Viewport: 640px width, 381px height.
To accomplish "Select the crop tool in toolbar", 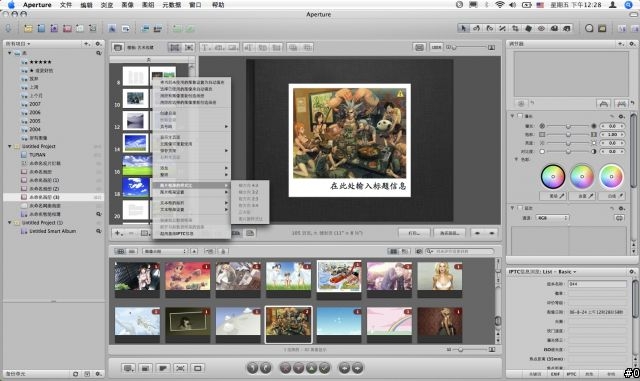I will click(515, 28).
